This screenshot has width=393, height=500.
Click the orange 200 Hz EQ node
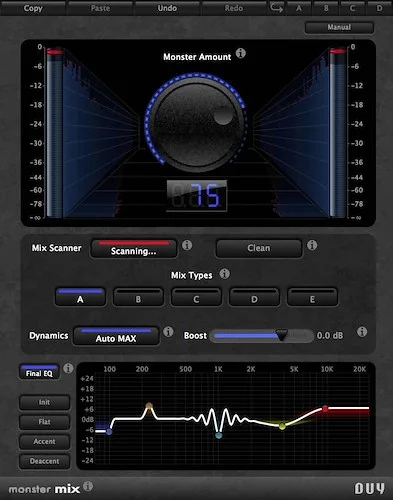pyautogui.click(x=149, y=406)
